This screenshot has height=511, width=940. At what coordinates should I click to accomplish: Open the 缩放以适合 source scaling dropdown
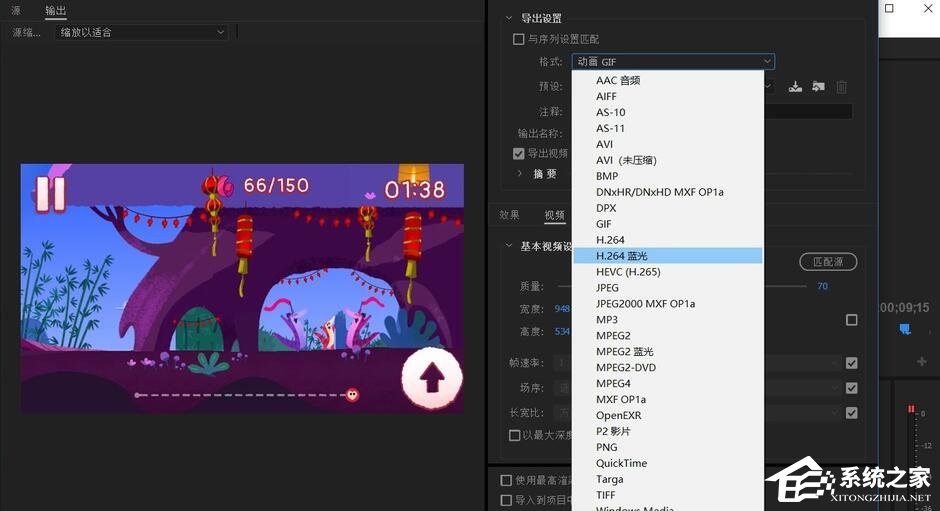tap(141, 32)
